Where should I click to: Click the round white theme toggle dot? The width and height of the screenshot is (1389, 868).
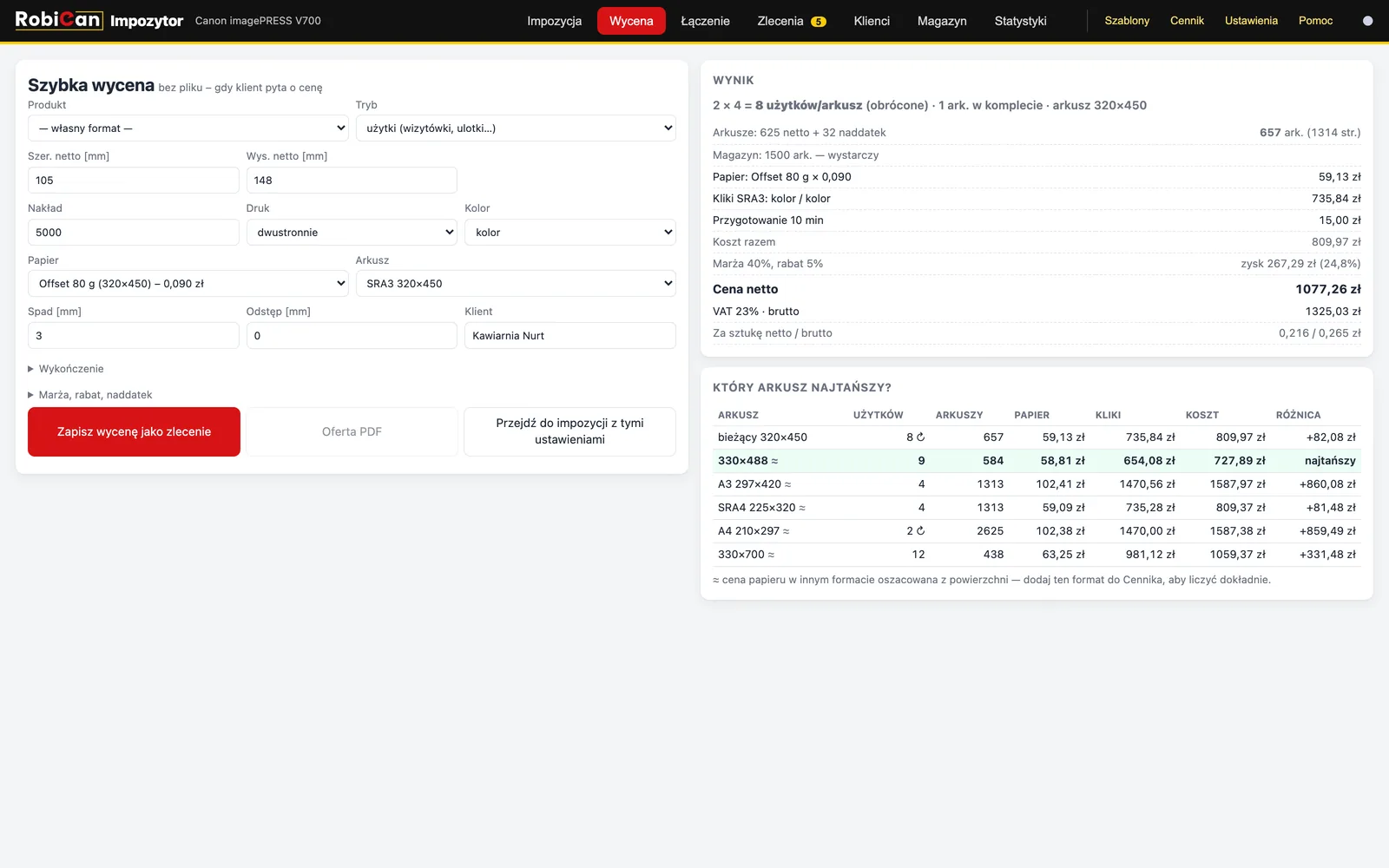[x=1368, y=21]
